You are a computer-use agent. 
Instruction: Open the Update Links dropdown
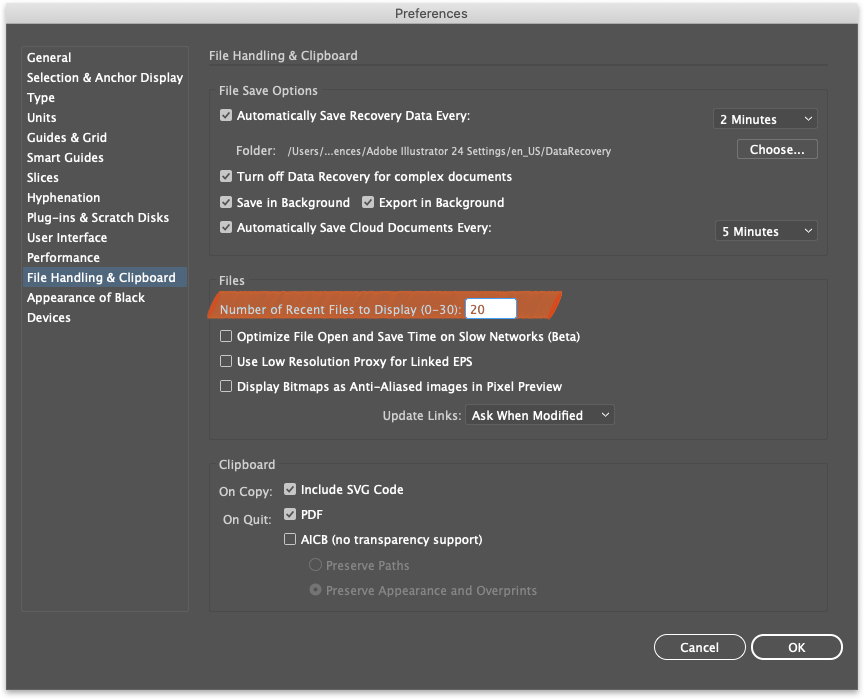tap(540, 414)
